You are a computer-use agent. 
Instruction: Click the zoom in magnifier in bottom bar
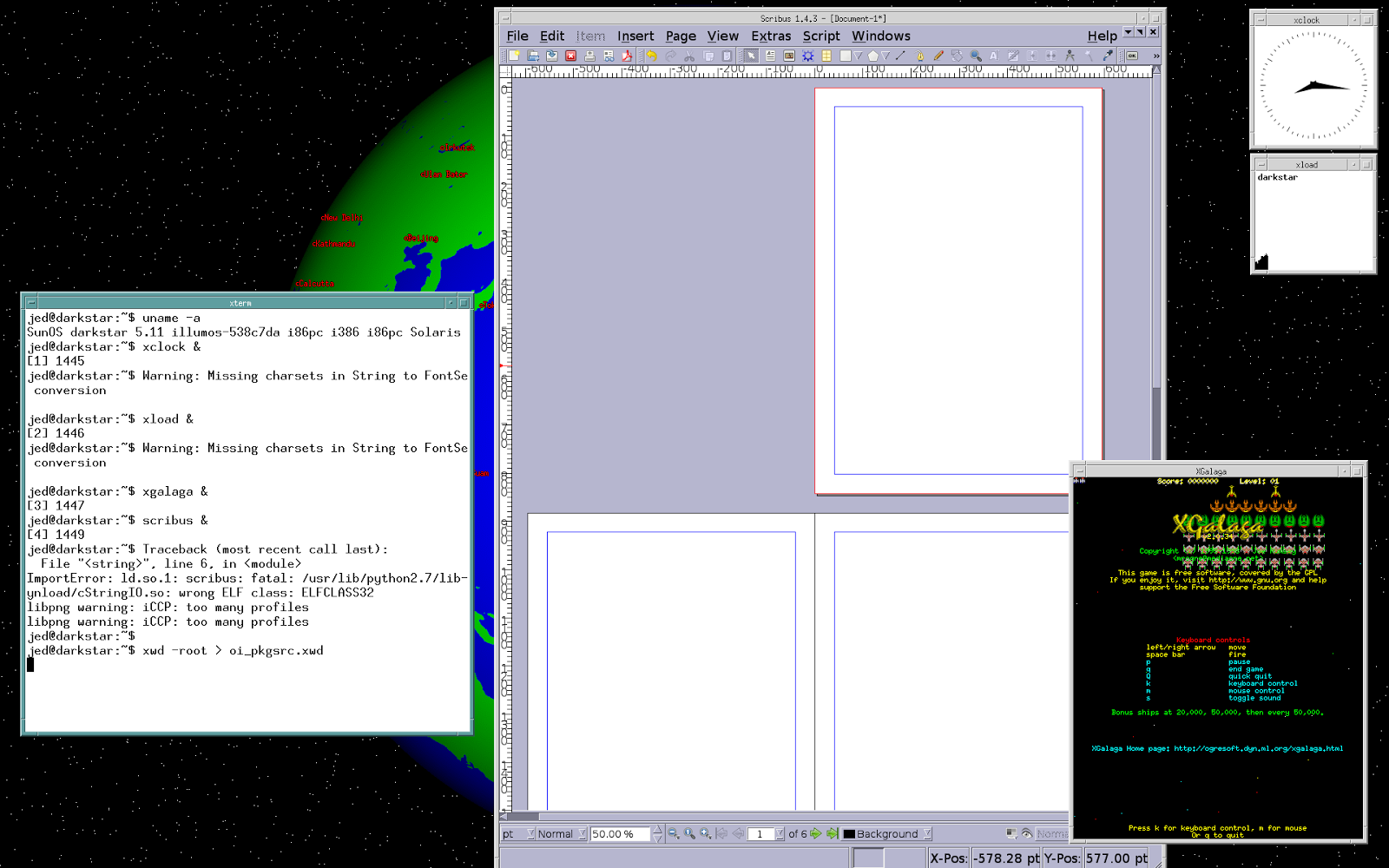[x=706, y=834]
